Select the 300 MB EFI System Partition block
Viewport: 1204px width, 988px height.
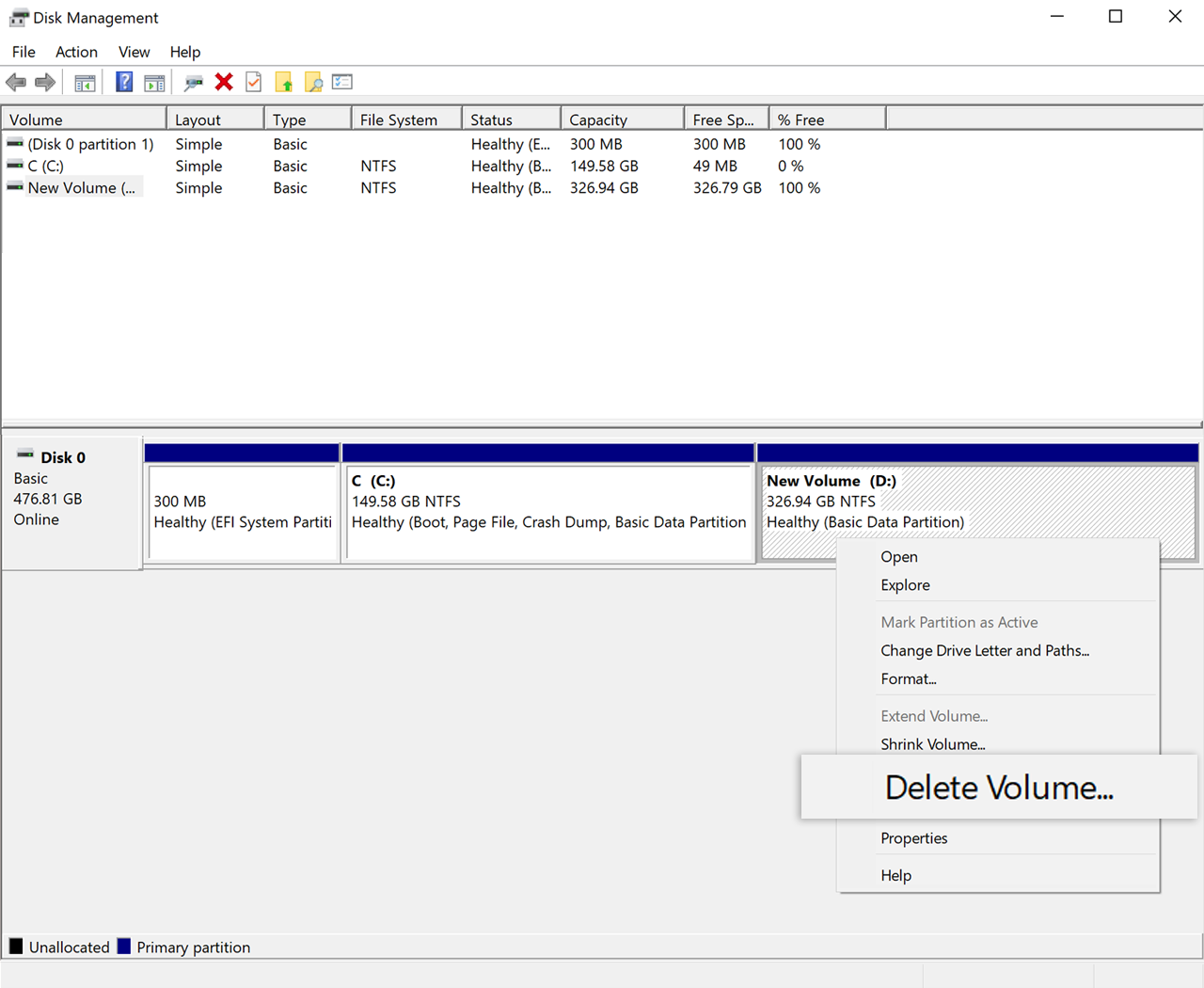click(x=243, y=512)
